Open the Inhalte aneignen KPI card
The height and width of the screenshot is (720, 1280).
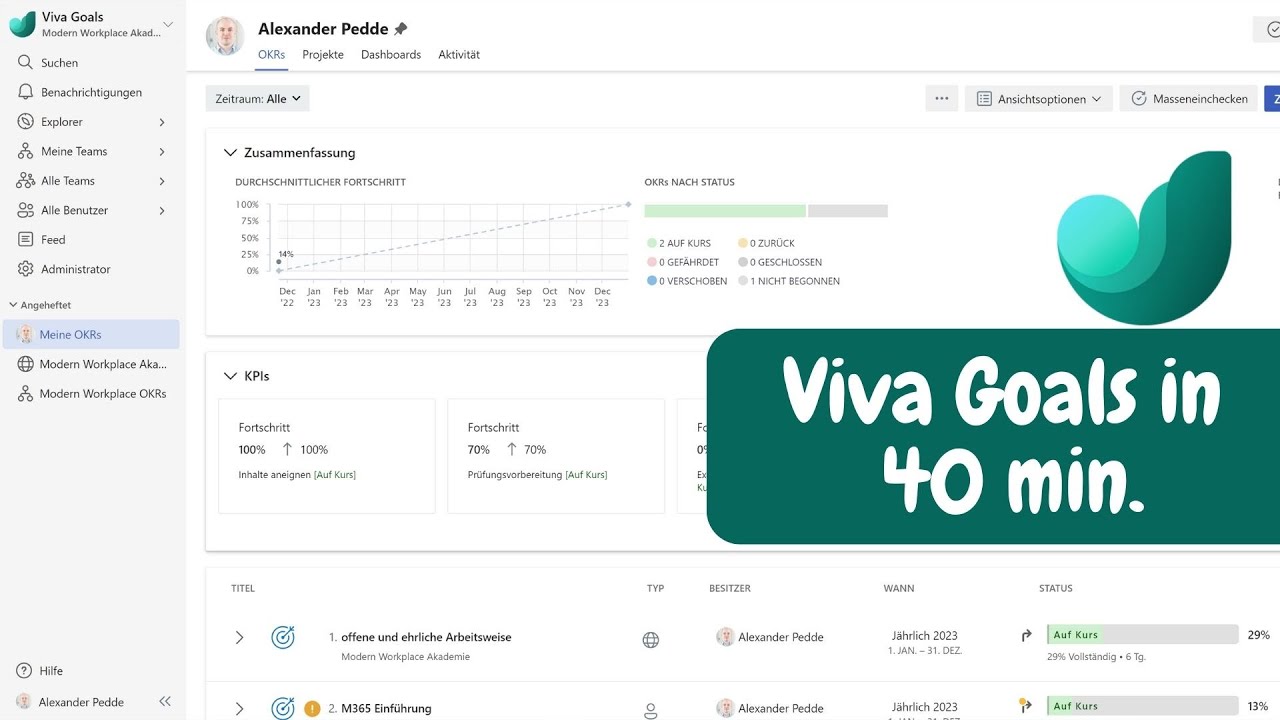[327, 456]
